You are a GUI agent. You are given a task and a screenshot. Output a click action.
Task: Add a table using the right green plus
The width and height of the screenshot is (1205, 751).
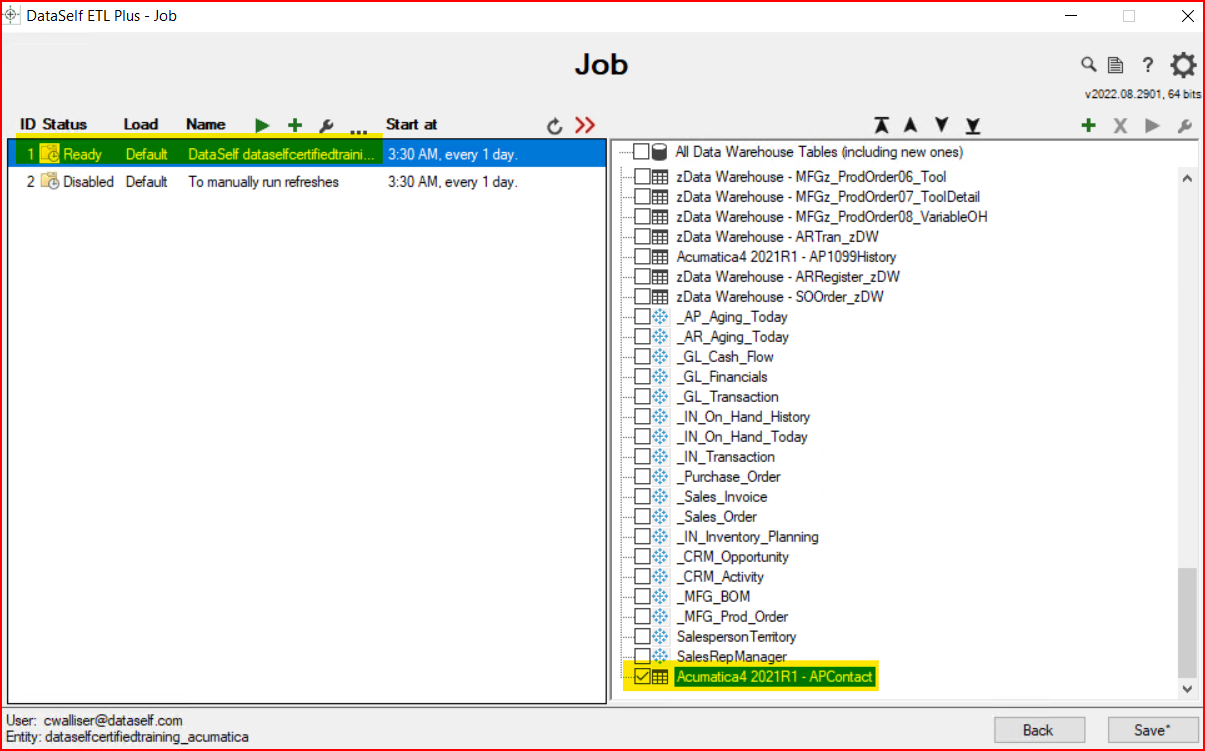(x=1088, y=125)
